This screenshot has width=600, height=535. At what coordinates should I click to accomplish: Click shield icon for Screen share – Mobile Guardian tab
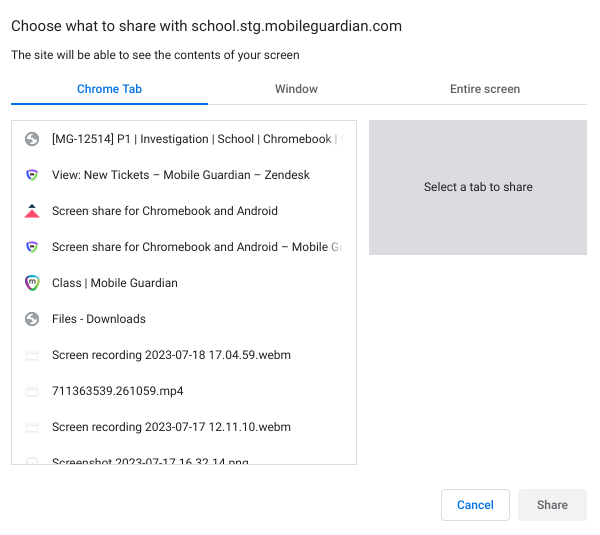32,247
